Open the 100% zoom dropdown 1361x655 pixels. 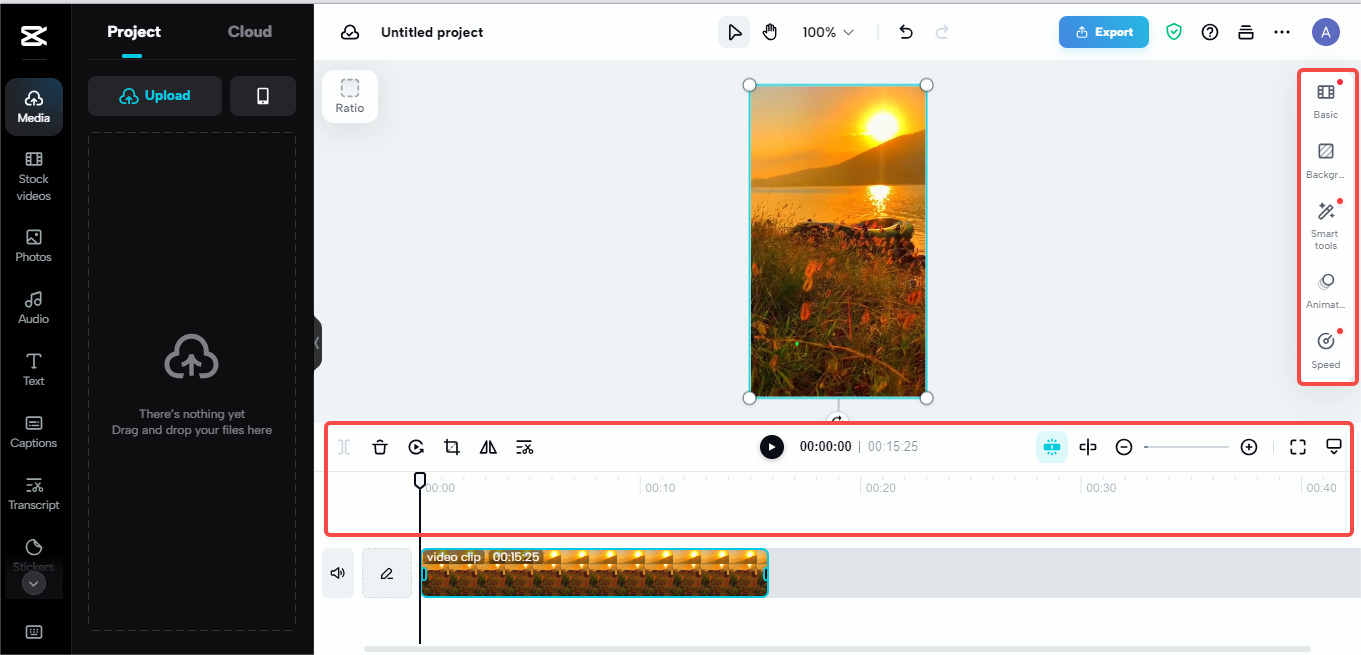(828, 32)
